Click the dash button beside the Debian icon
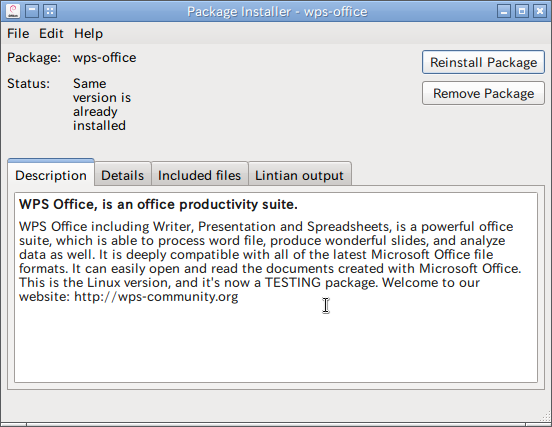552x427 pixels. point(32,11)
